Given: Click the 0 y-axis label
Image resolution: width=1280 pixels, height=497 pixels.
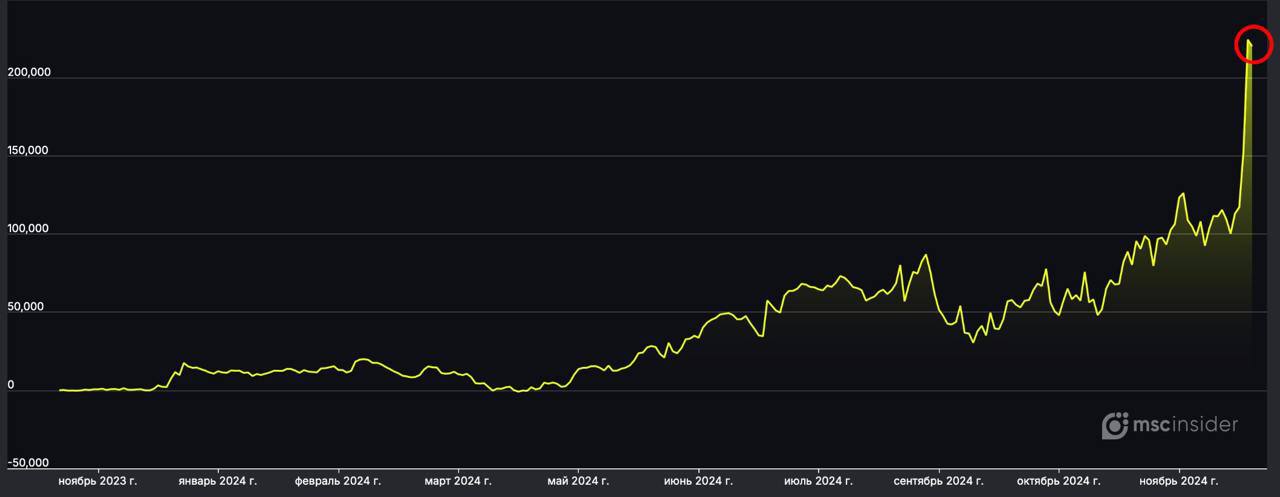Looking at the screenshot, I should click(11, 386).
